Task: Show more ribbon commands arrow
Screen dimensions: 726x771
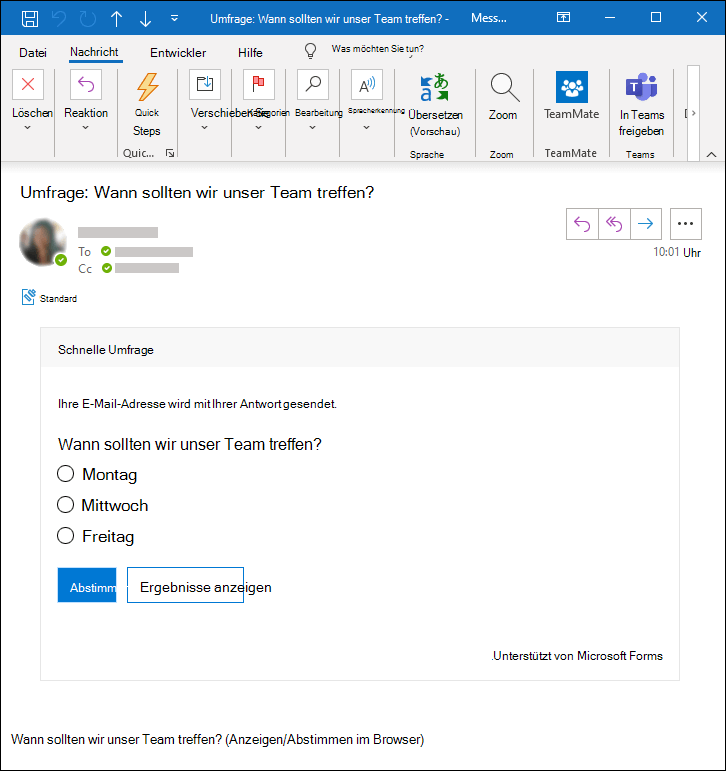Action: pyautogui.click(x=694, y=113)
